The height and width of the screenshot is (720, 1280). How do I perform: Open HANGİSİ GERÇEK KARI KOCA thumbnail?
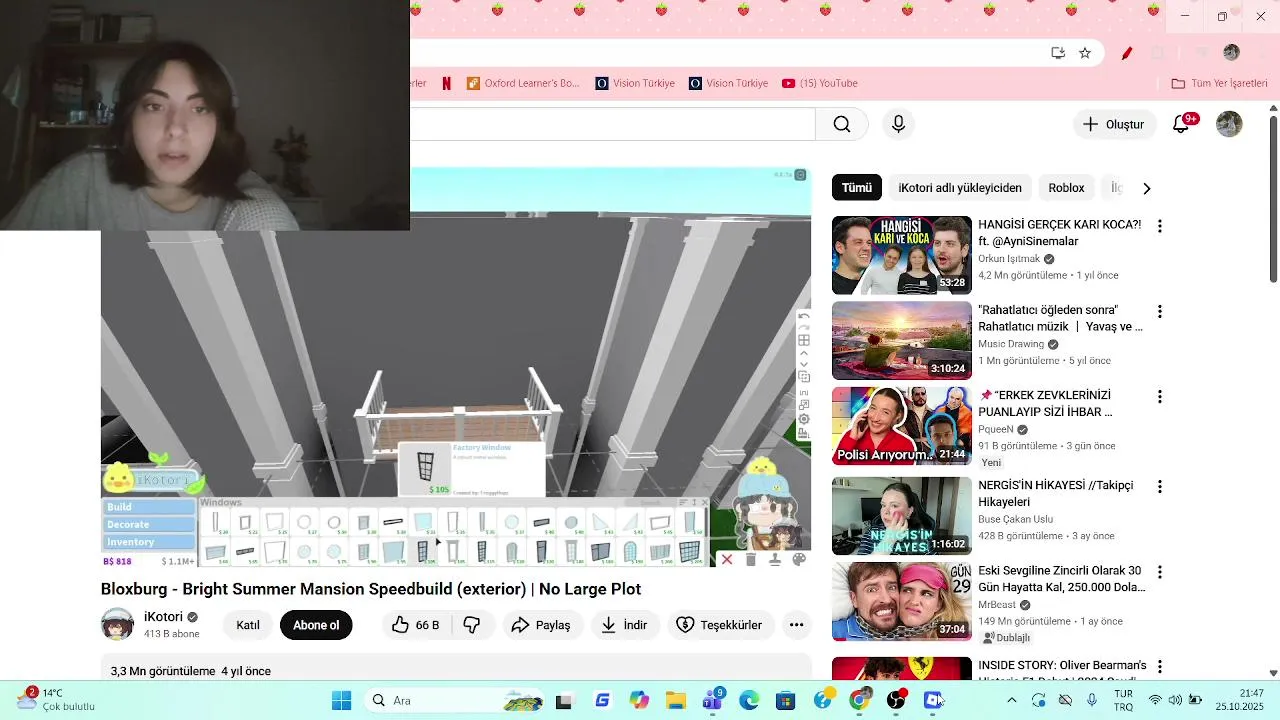pyautogui.click(x=901, y=255)
